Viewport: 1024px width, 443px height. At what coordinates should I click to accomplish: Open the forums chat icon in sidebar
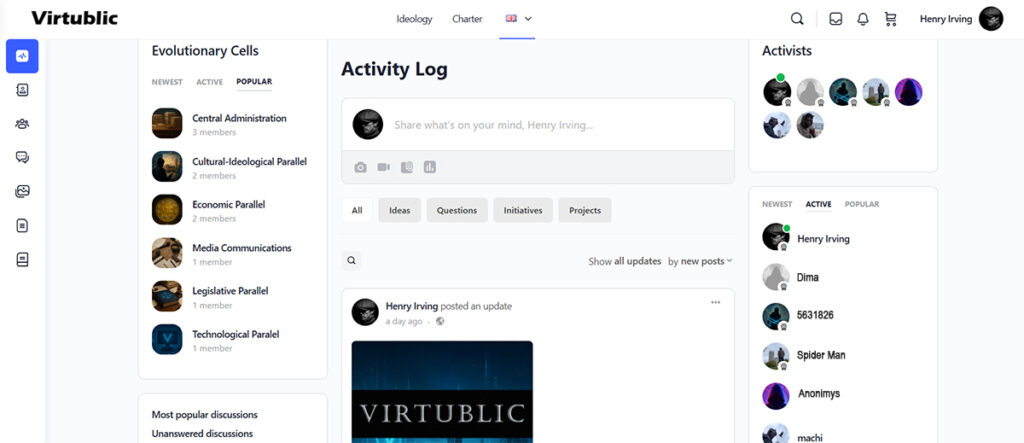[x=22, y=158]
